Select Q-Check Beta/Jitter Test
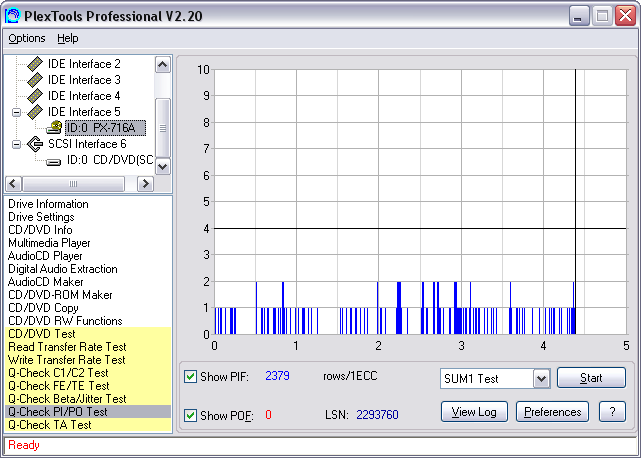 pyautogui.click(x=88, y=399)
